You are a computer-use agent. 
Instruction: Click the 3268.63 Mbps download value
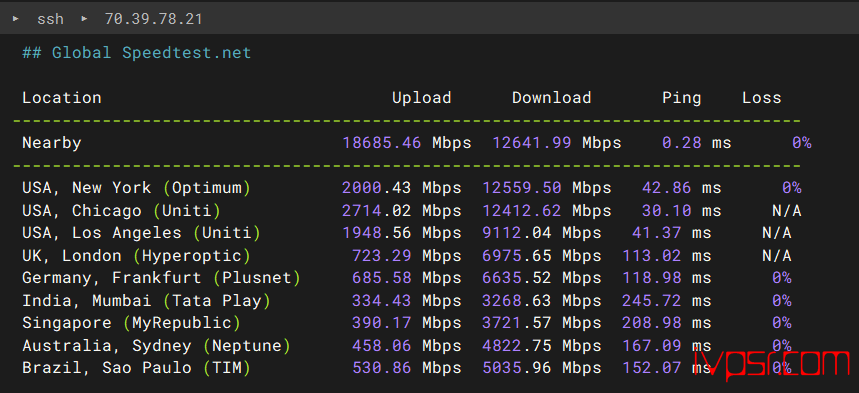pyautogui.click(x=542, y=300)
